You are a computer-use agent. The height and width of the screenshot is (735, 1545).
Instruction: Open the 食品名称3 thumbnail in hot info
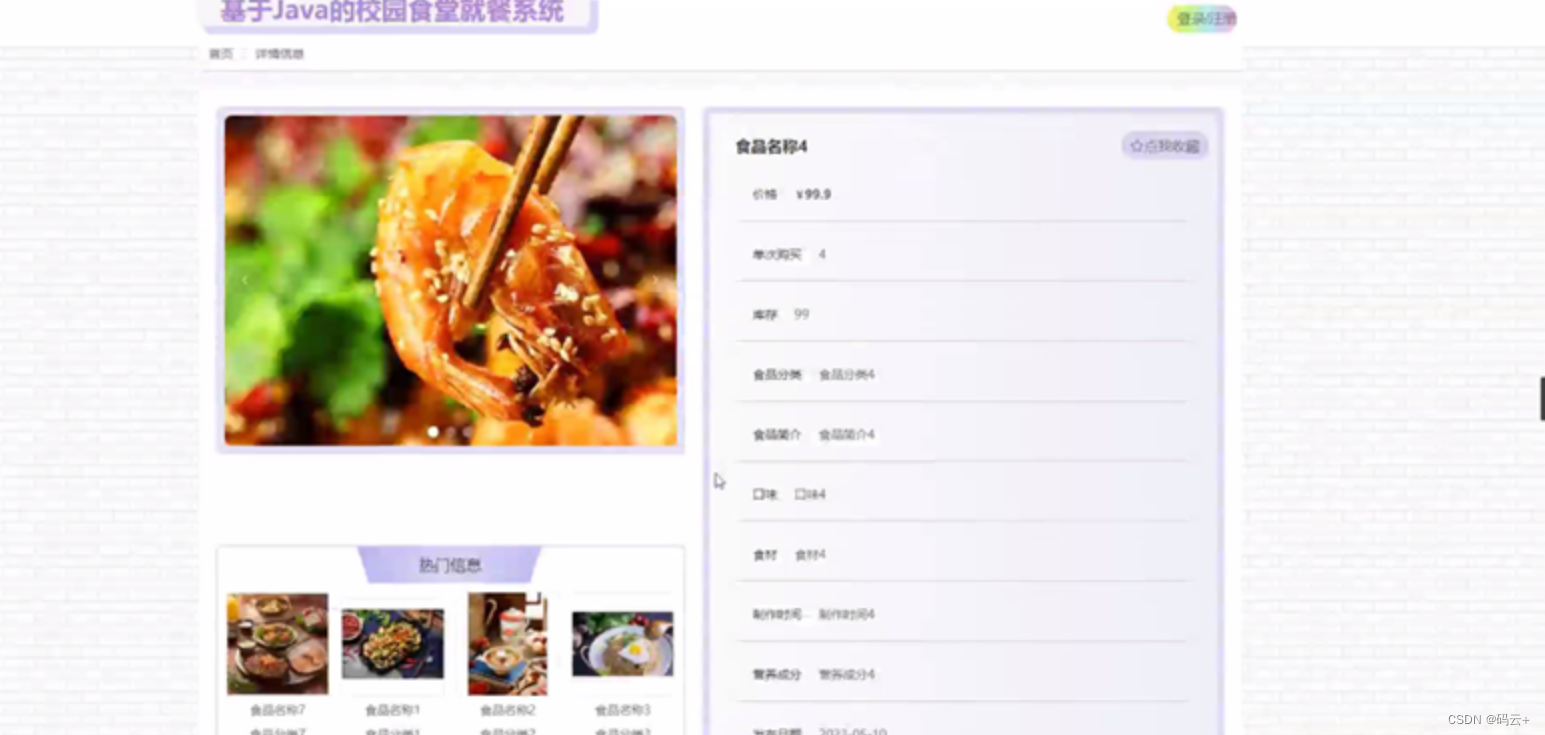point(622,644)
